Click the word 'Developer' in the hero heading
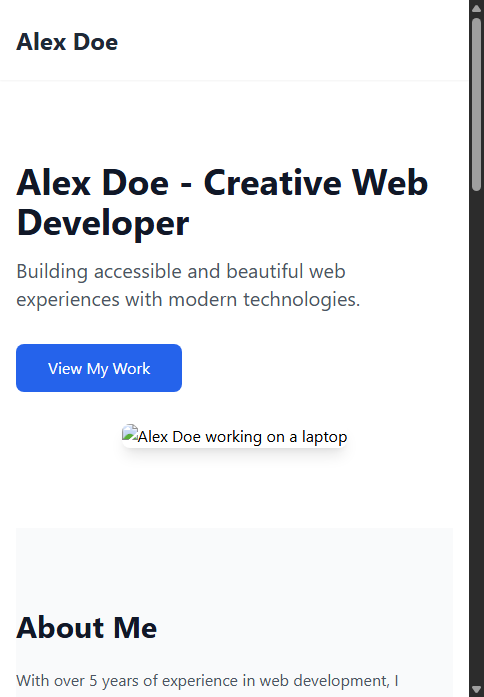The image size is (484, 697). (x=103, y=223)
